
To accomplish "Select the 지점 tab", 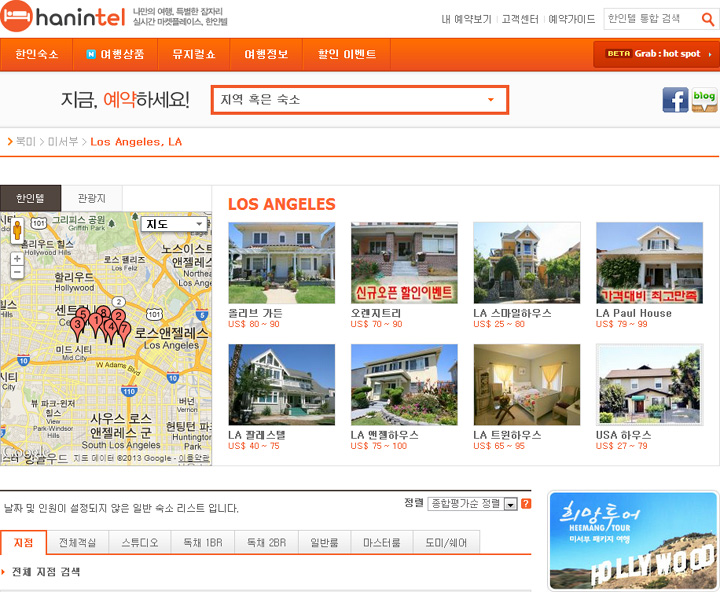I will coord(23,543).
